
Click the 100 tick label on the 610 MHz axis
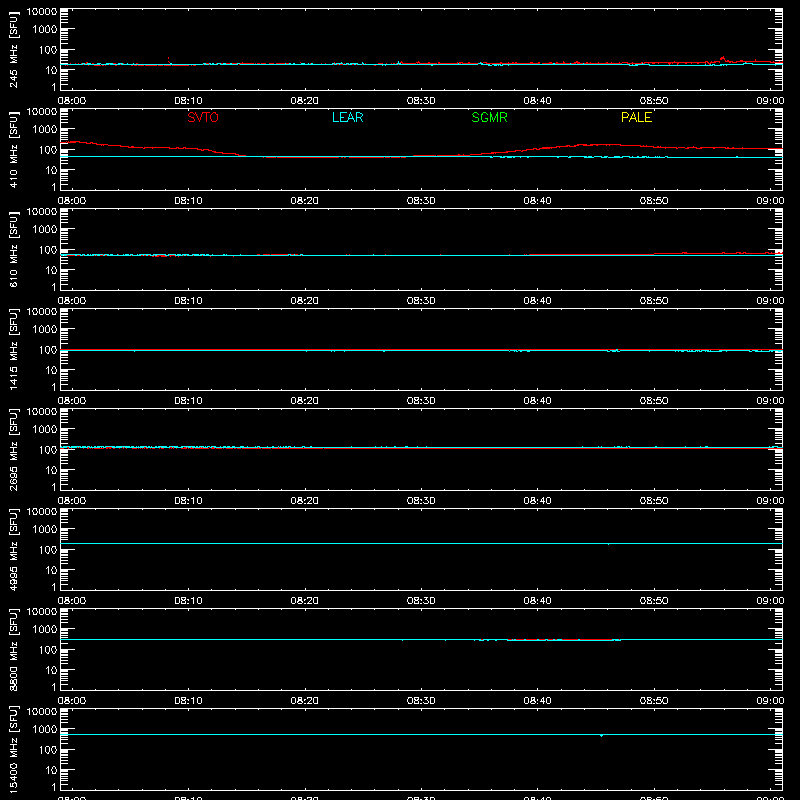click(x=48, y=250)
